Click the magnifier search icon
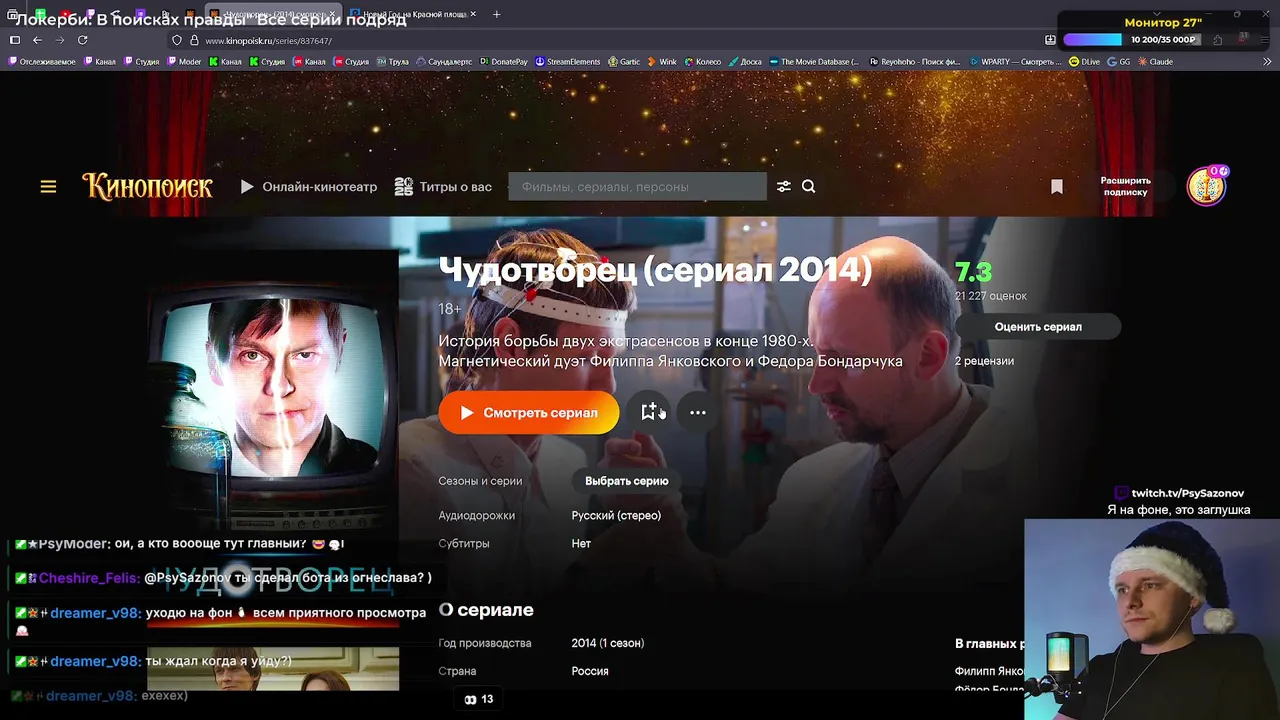Screen dimensions: 1280x720 [809, 186]
